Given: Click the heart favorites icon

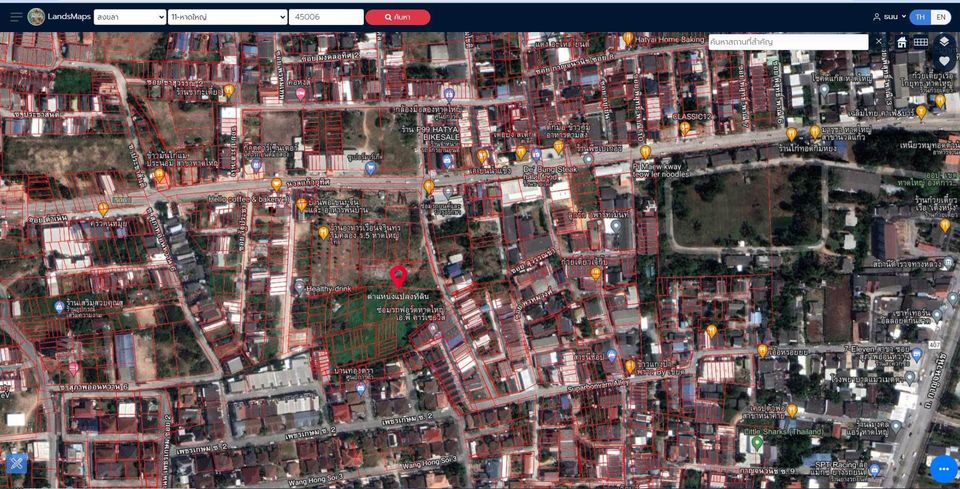Looking at the screenshot, I should click(944, 61).
